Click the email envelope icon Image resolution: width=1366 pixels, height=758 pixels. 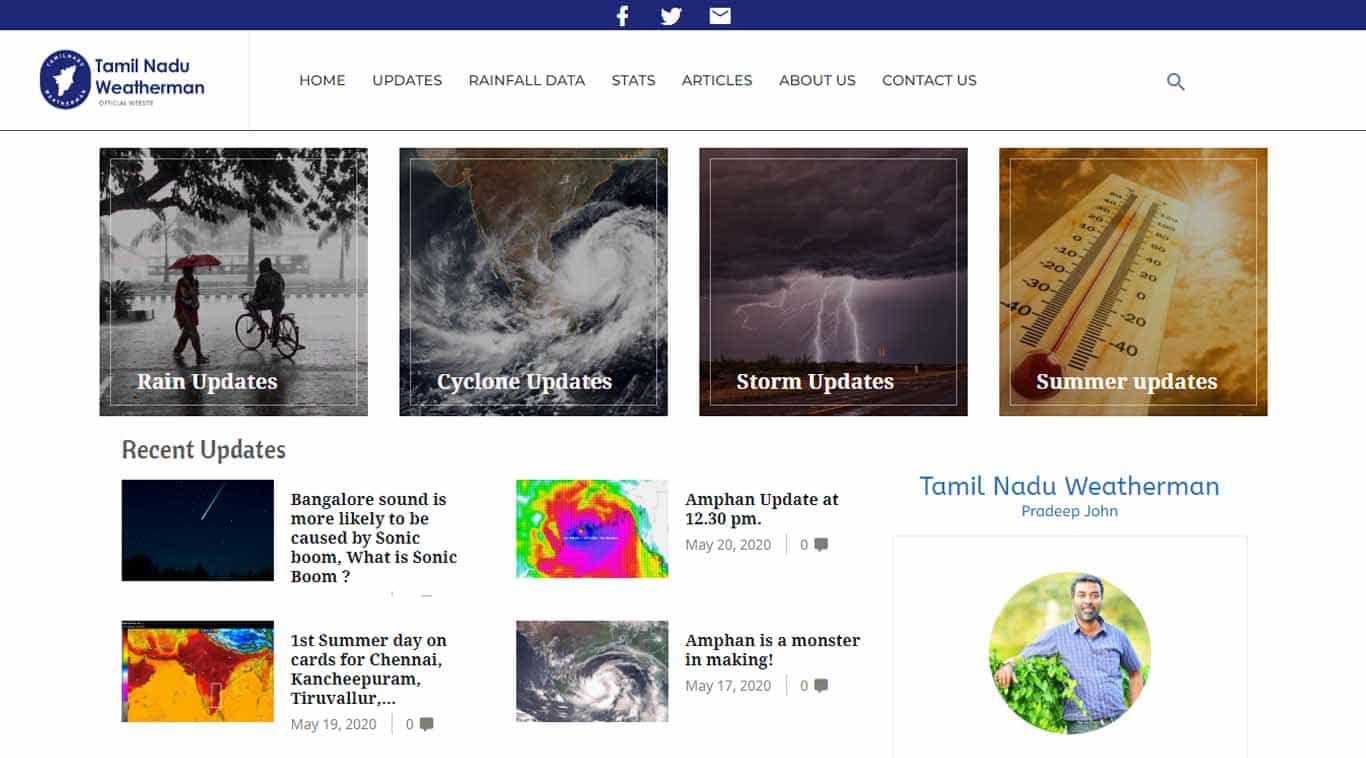pos(720,15)
